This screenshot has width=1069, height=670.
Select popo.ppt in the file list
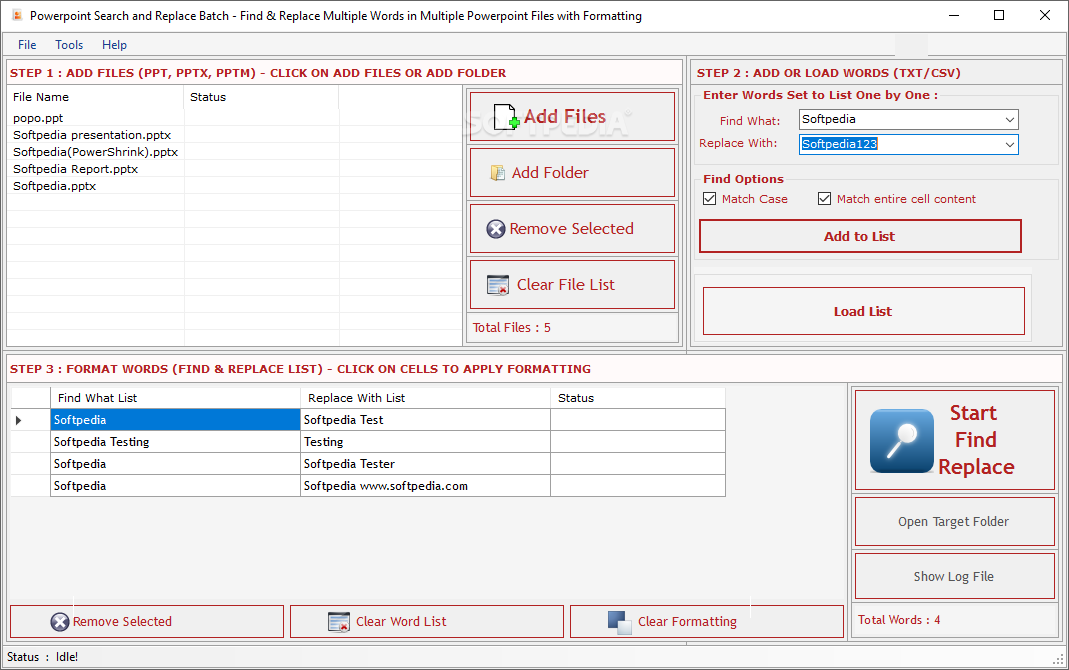(x=38, y=118)
